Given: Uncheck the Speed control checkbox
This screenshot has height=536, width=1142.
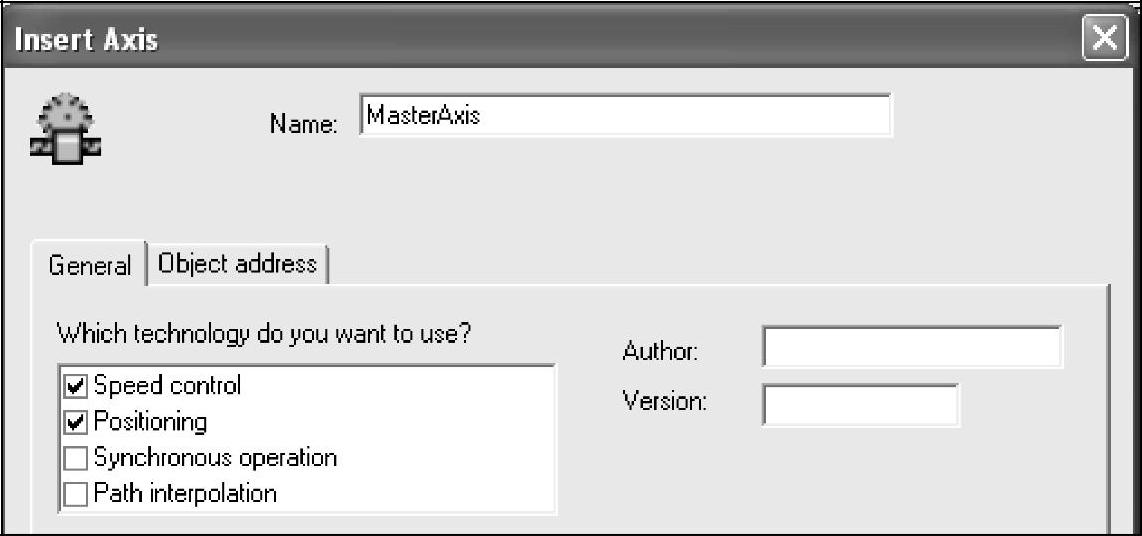Looking at the screenshot, I should 75,386.
